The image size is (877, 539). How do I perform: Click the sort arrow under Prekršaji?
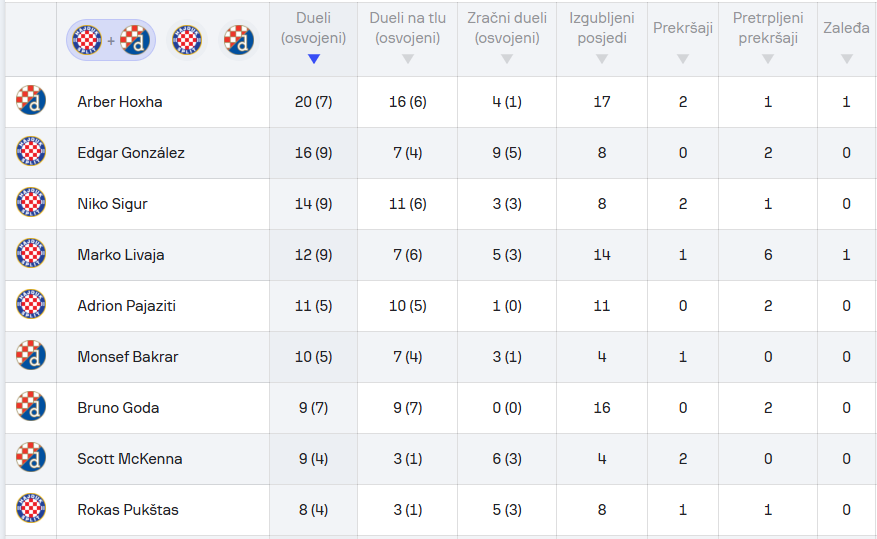(x=683, y=59)
